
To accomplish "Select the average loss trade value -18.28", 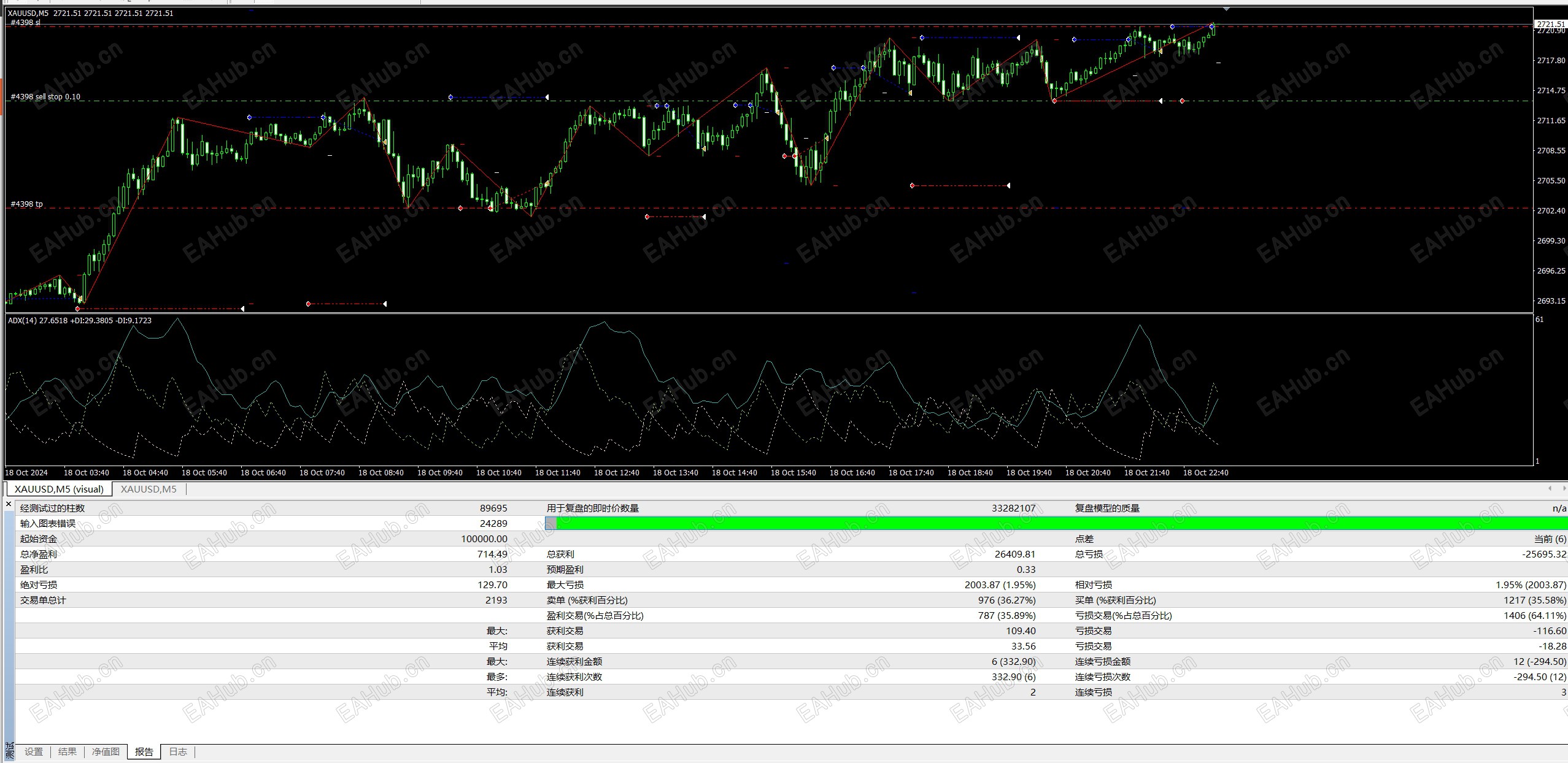I will pos(1553,646).
